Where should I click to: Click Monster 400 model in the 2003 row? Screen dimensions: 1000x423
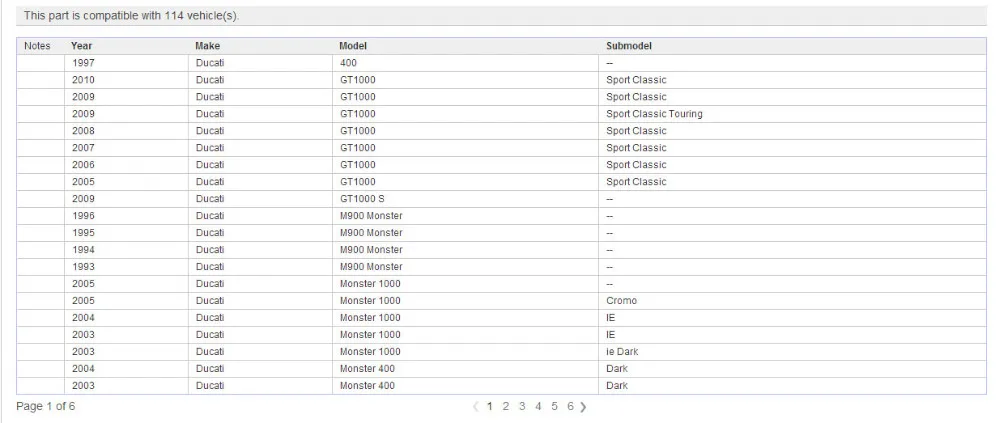[367, 385]
